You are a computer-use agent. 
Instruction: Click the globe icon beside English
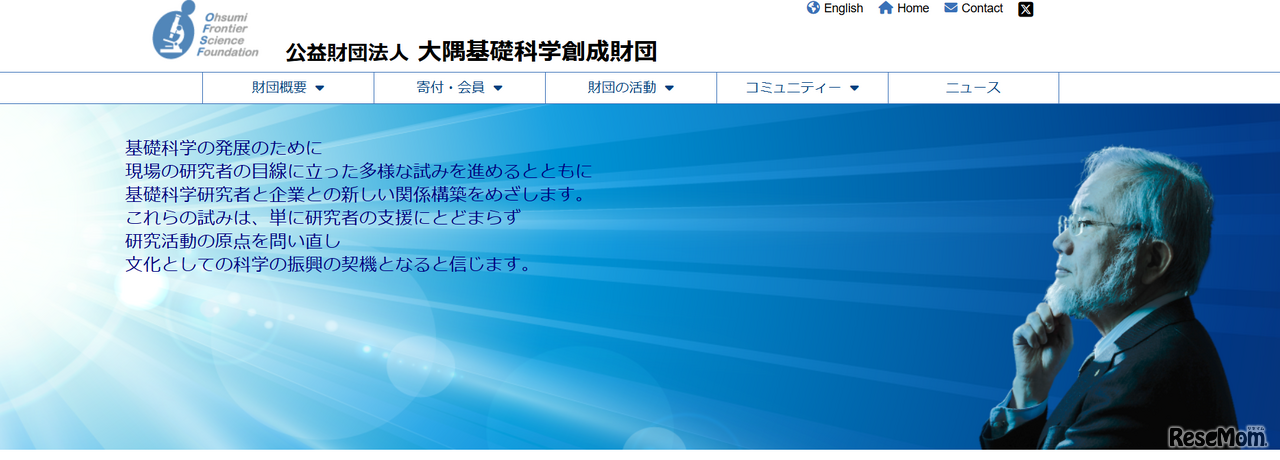click(813, 8)
